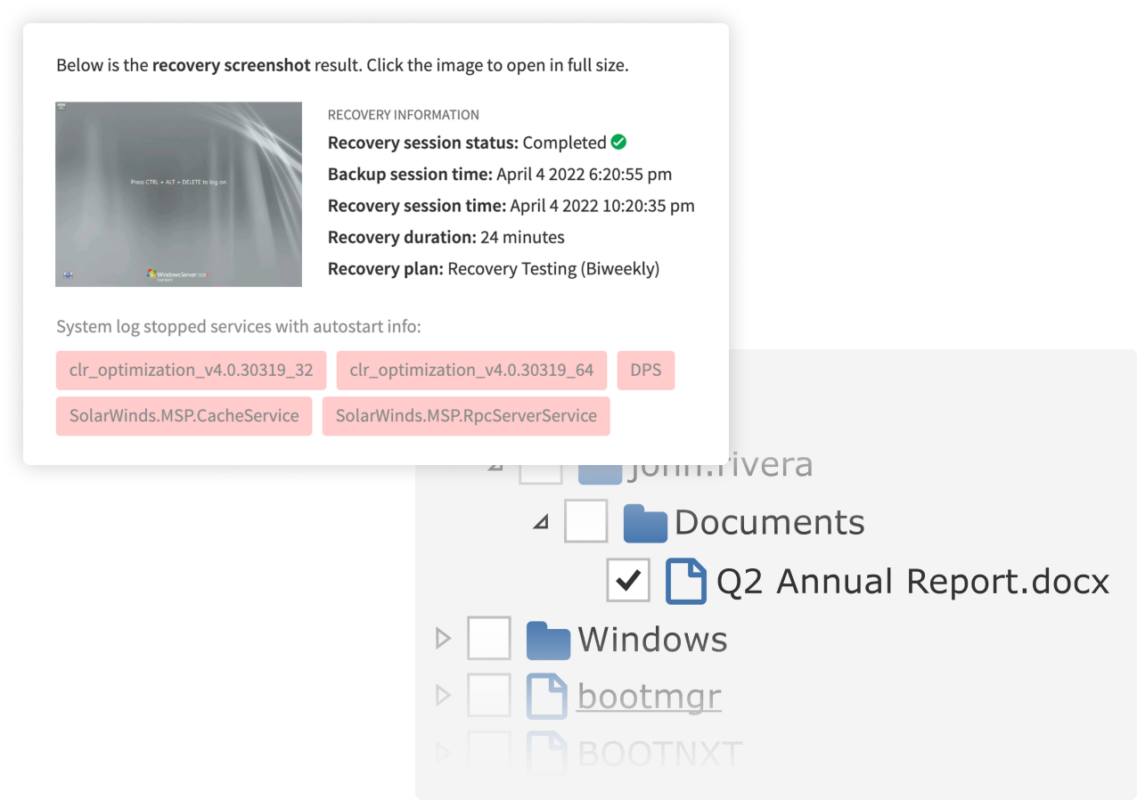Check the Windows folder checkbox
Viewport: 1137px width, 800px height.
coord(489,638)
